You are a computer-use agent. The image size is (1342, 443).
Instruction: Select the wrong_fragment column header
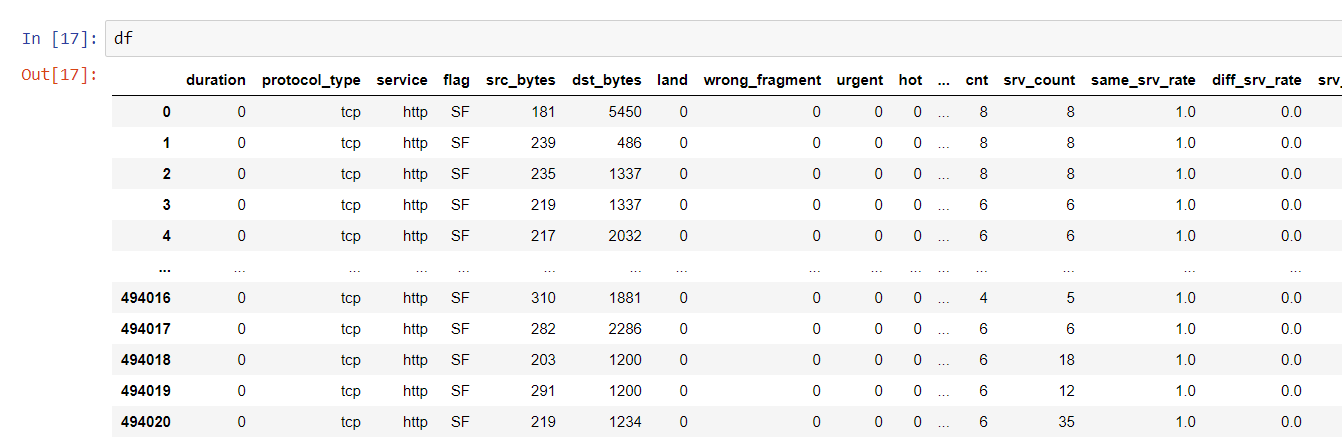[762, 80]
